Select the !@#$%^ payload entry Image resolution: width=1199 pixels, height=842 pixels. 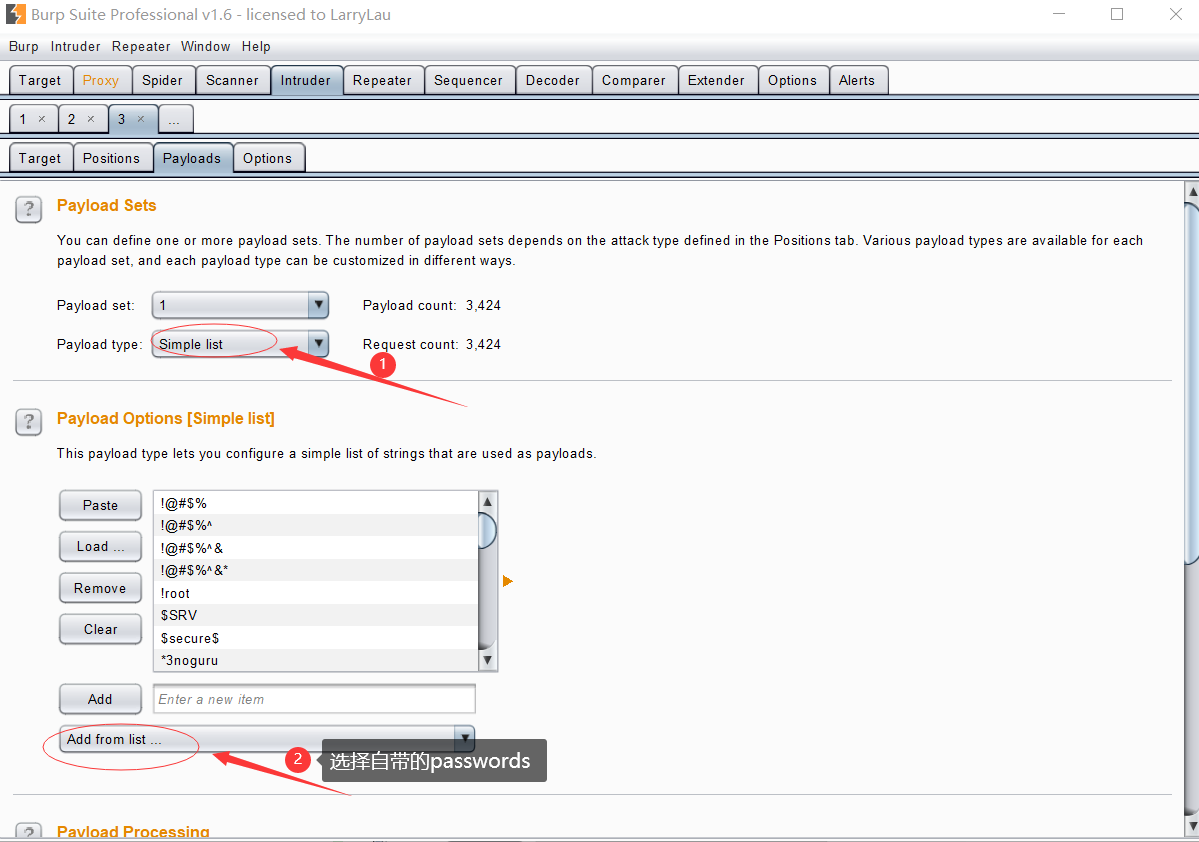pyautogui.click(x=316, y=525)
